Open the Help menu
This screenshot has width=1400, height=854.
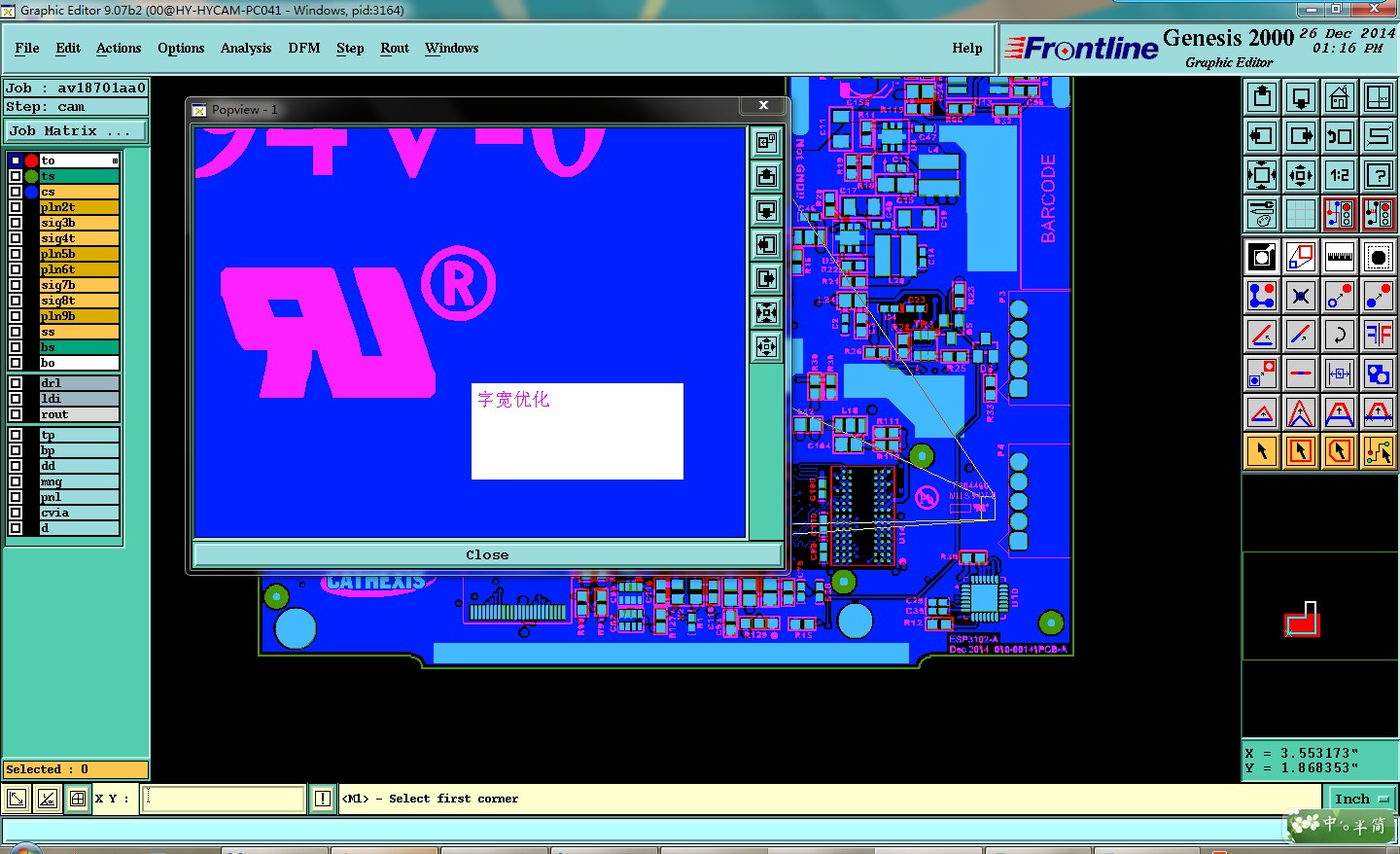tap(967, 48)
